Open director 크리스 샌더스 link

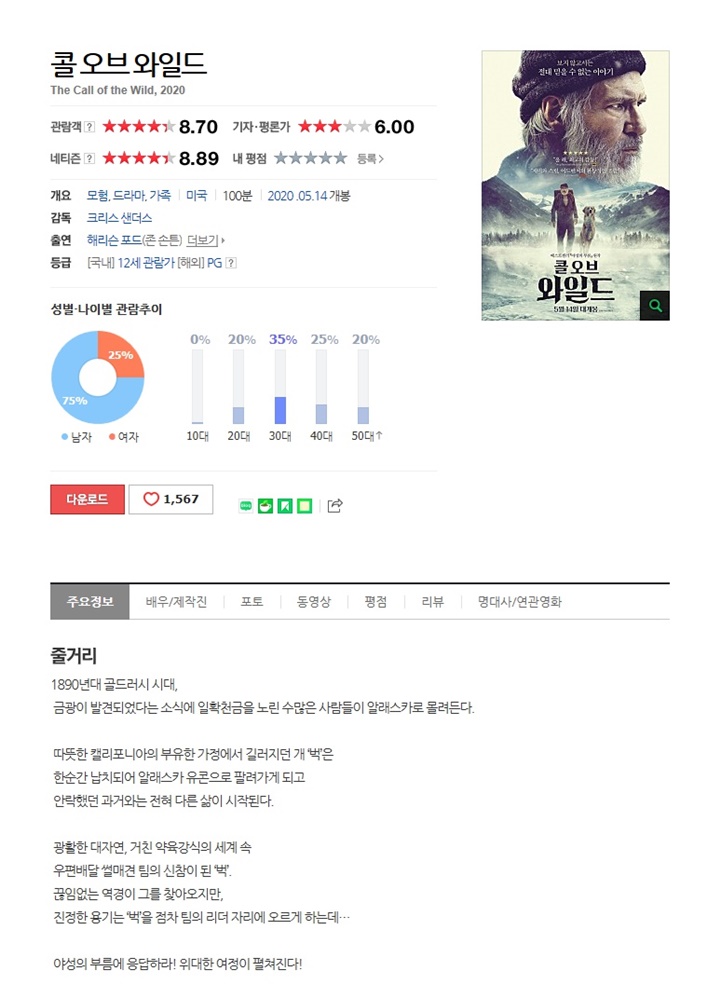tap(119, 218)
